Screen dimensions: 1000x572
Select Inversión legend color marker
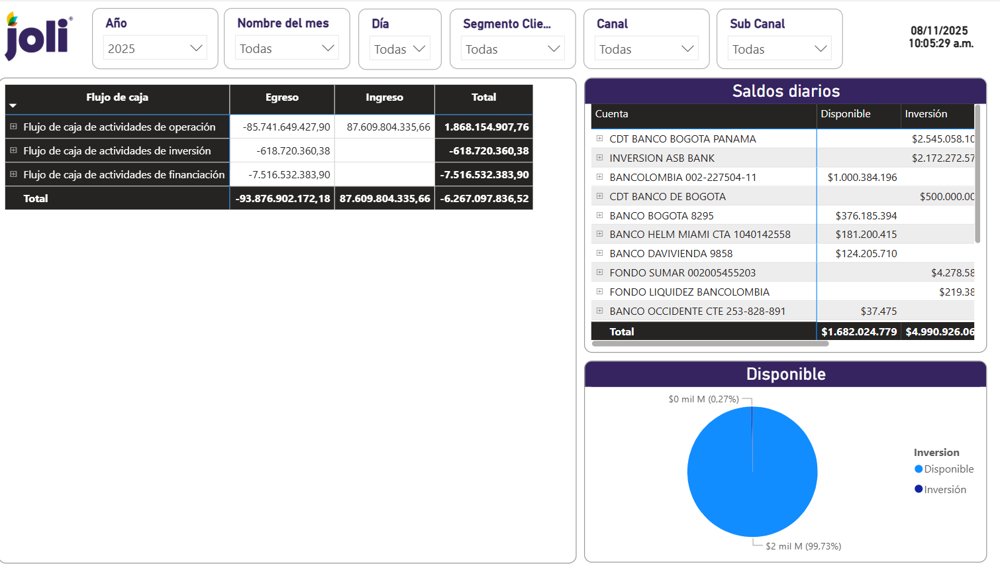[919, 489]
